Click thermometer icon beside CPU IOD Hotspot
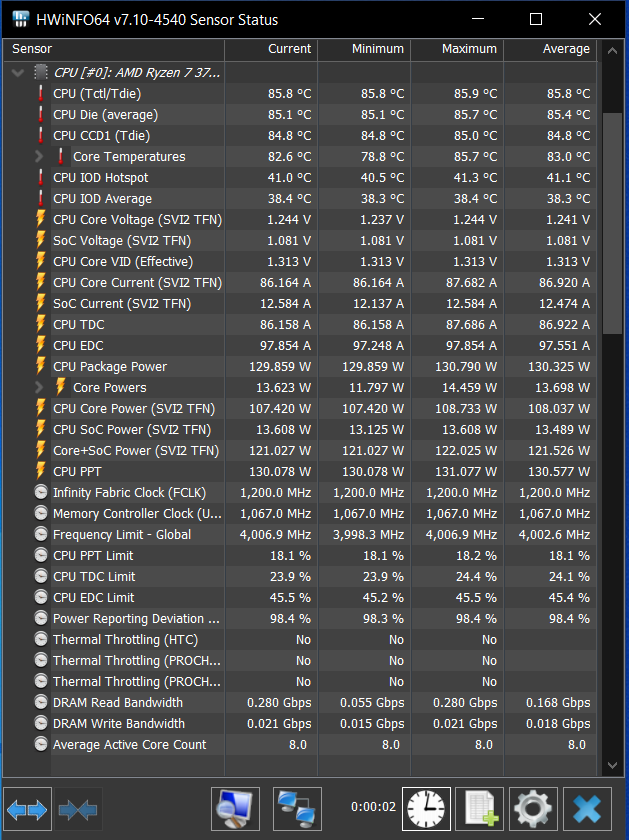Viewport: 629px width, 840px height. tap(41, 177)
